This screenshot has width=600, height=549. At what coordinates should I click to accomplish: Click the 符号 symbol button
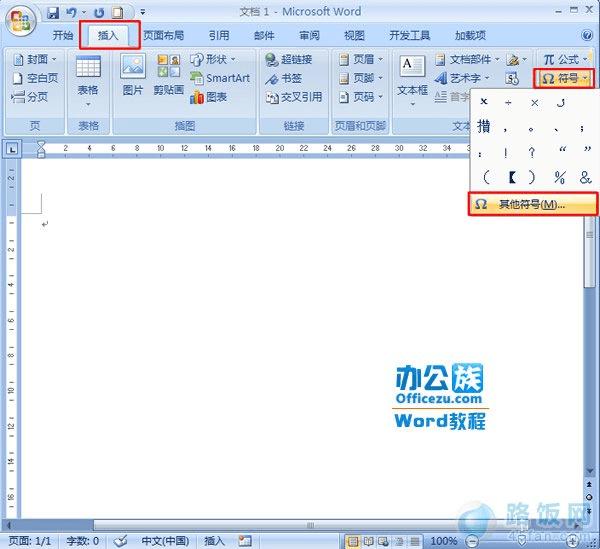564,78
